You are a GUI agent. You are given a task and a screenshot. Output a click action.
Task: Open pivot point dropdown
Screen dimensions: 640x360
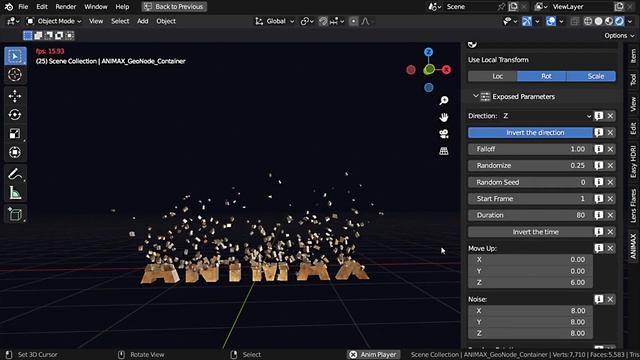point(307,21)
